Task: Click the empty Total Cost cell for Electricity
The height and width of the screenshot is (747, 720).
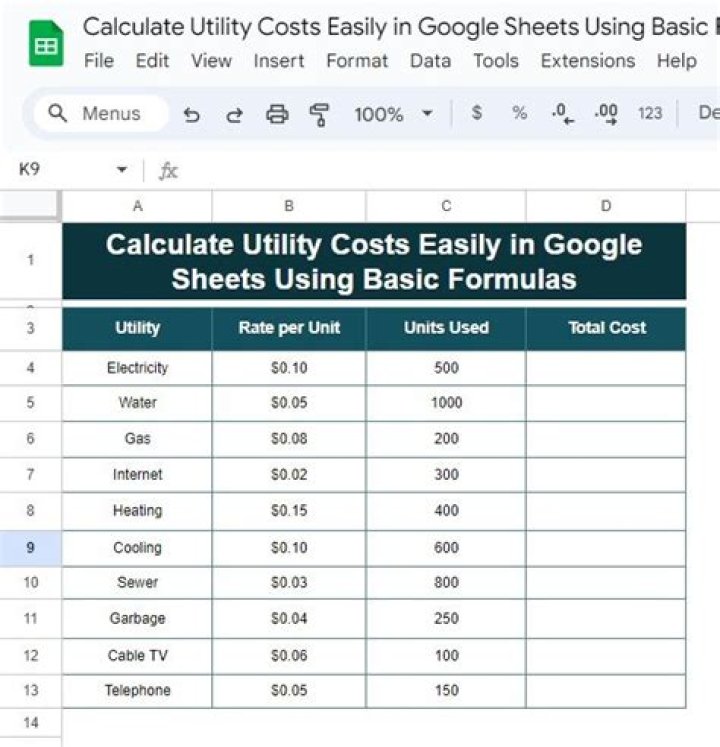Action: (x=606, y=368)
